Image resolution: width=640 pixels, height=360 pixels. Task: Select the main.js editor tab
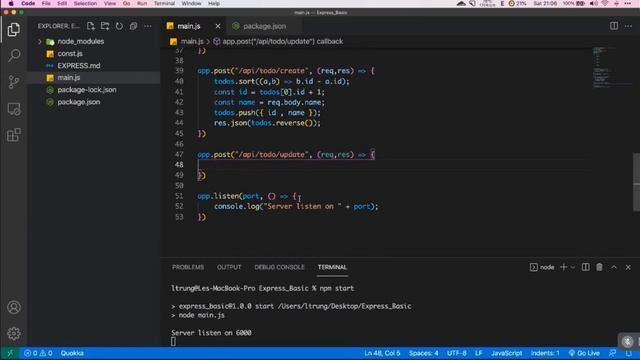click(x=189, y=26)
